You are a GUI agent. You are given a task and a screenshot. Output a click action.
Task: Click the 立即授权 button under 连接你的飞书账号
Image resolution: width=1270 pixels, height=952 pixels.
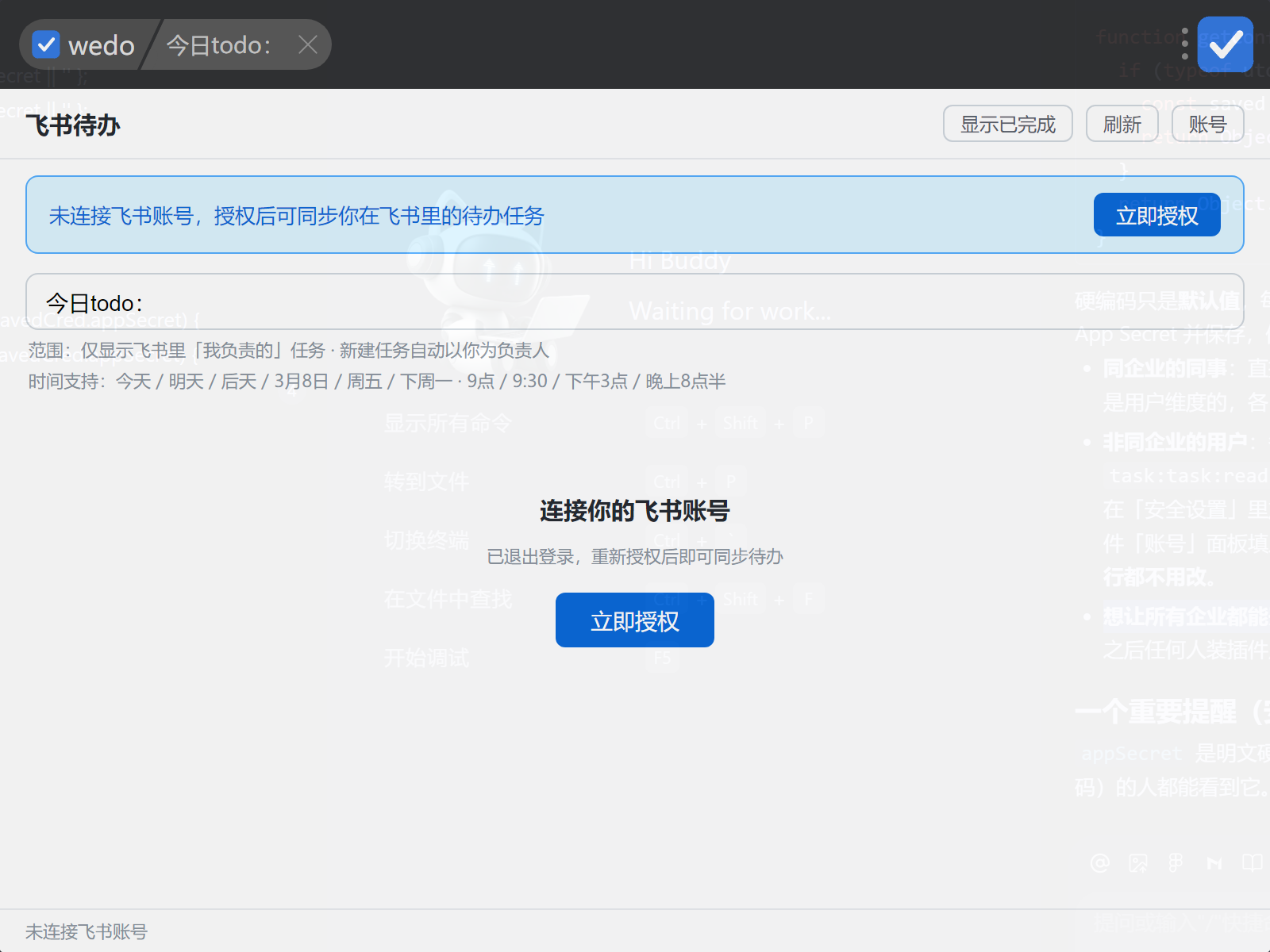(635, 620)
